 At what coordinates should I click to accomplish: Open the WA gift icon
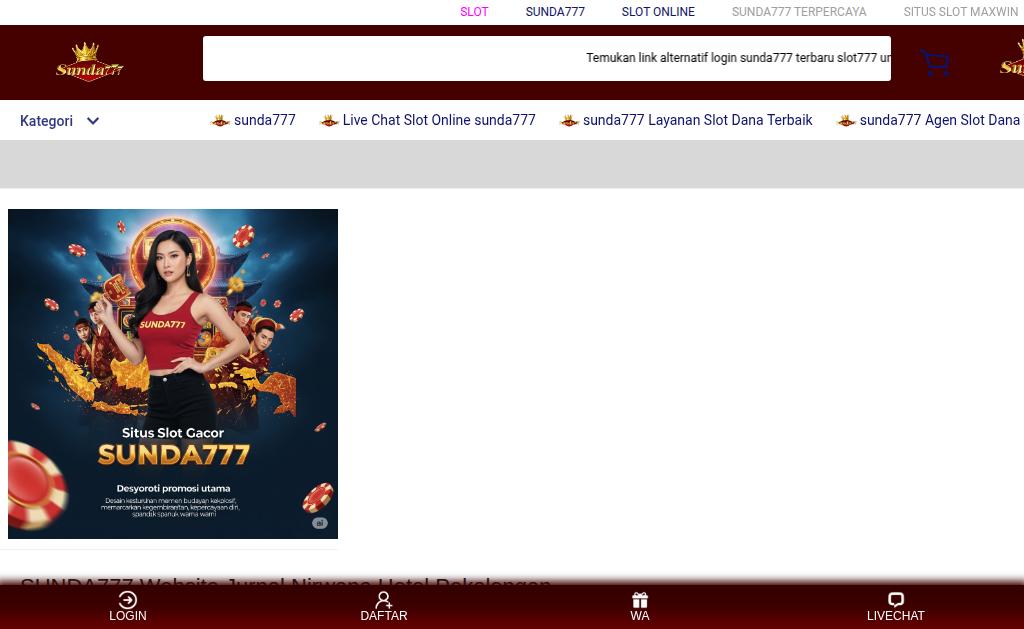pyautogui.click(x=640, y=600)
